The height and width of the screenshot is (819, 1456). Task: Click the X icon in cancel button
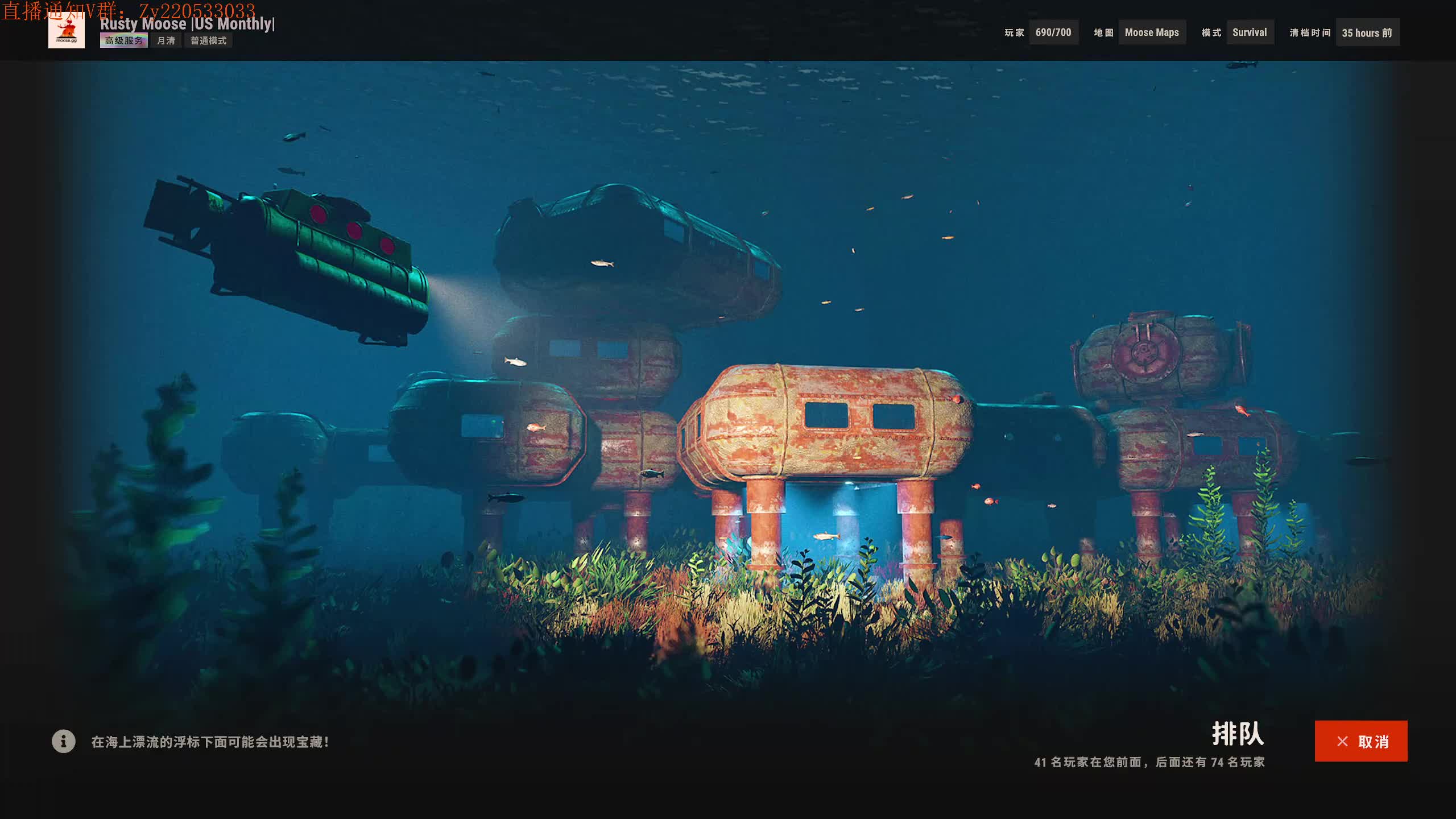[1342, 741]
